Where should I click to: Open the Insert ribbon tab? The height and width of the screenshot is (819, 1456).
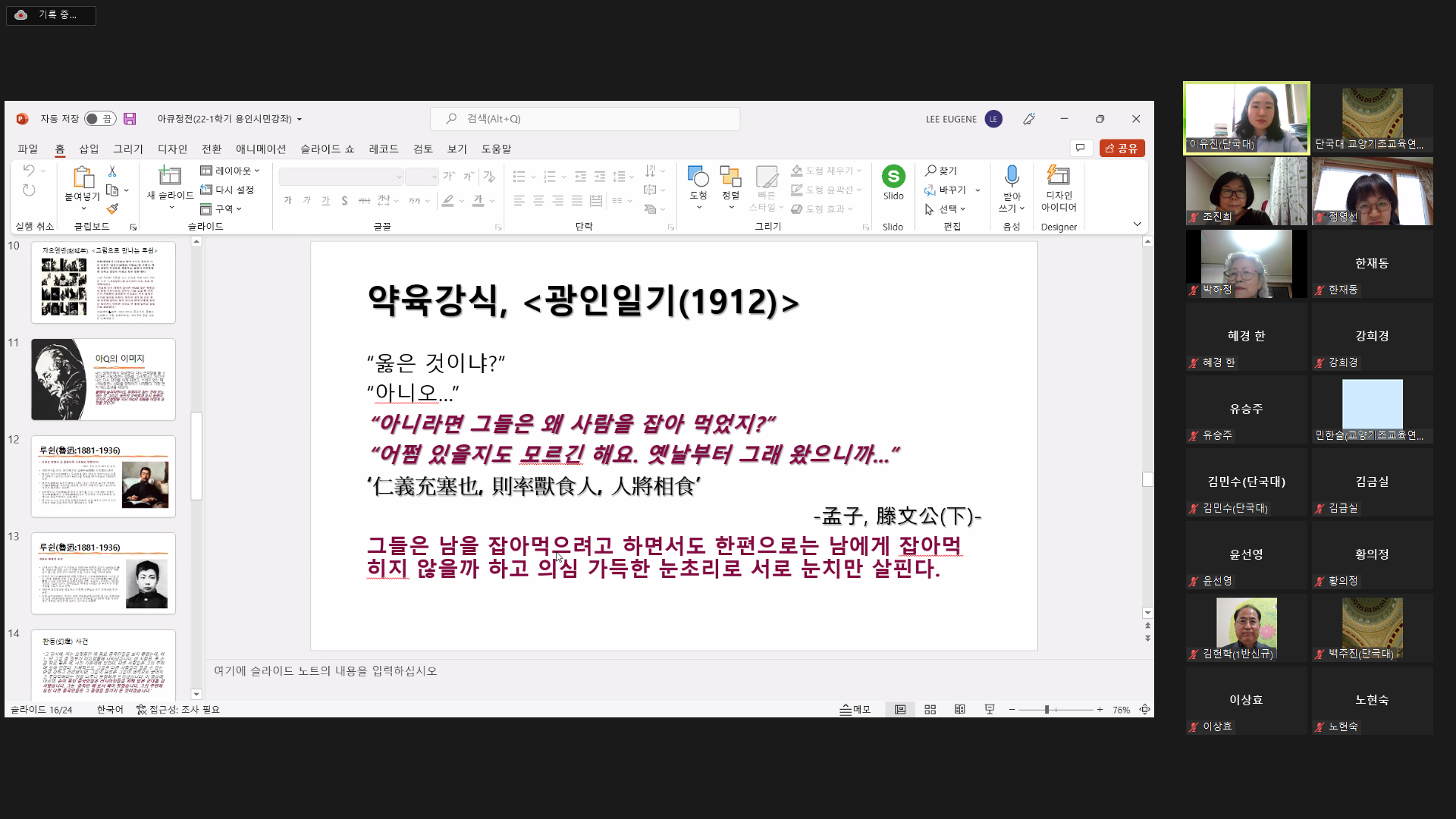pos(89,149)
